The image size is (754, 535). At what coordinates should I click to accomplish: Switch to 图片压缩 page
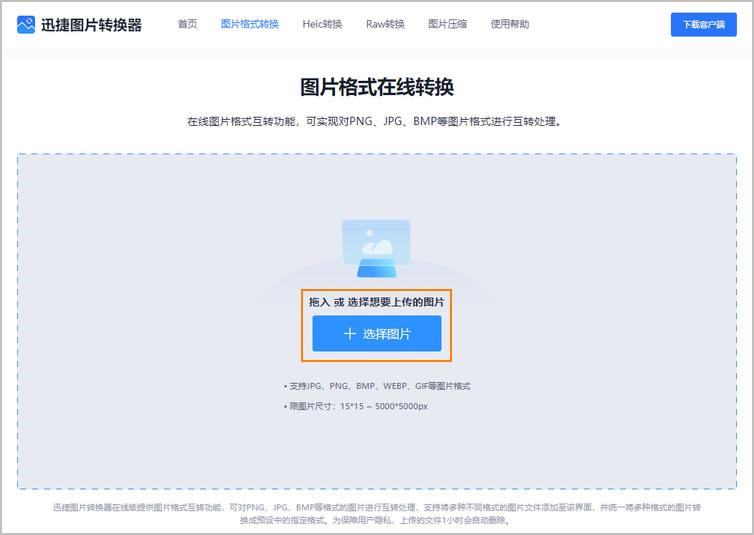tap(447, 24)
